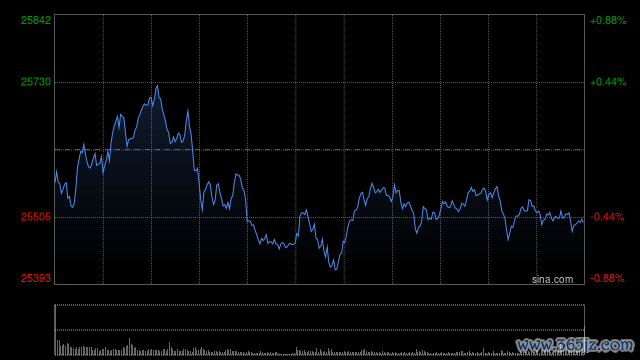This screenshot has height=360, width=640.
Task: Open the sina.com watermark link
Action: (552, 279)
